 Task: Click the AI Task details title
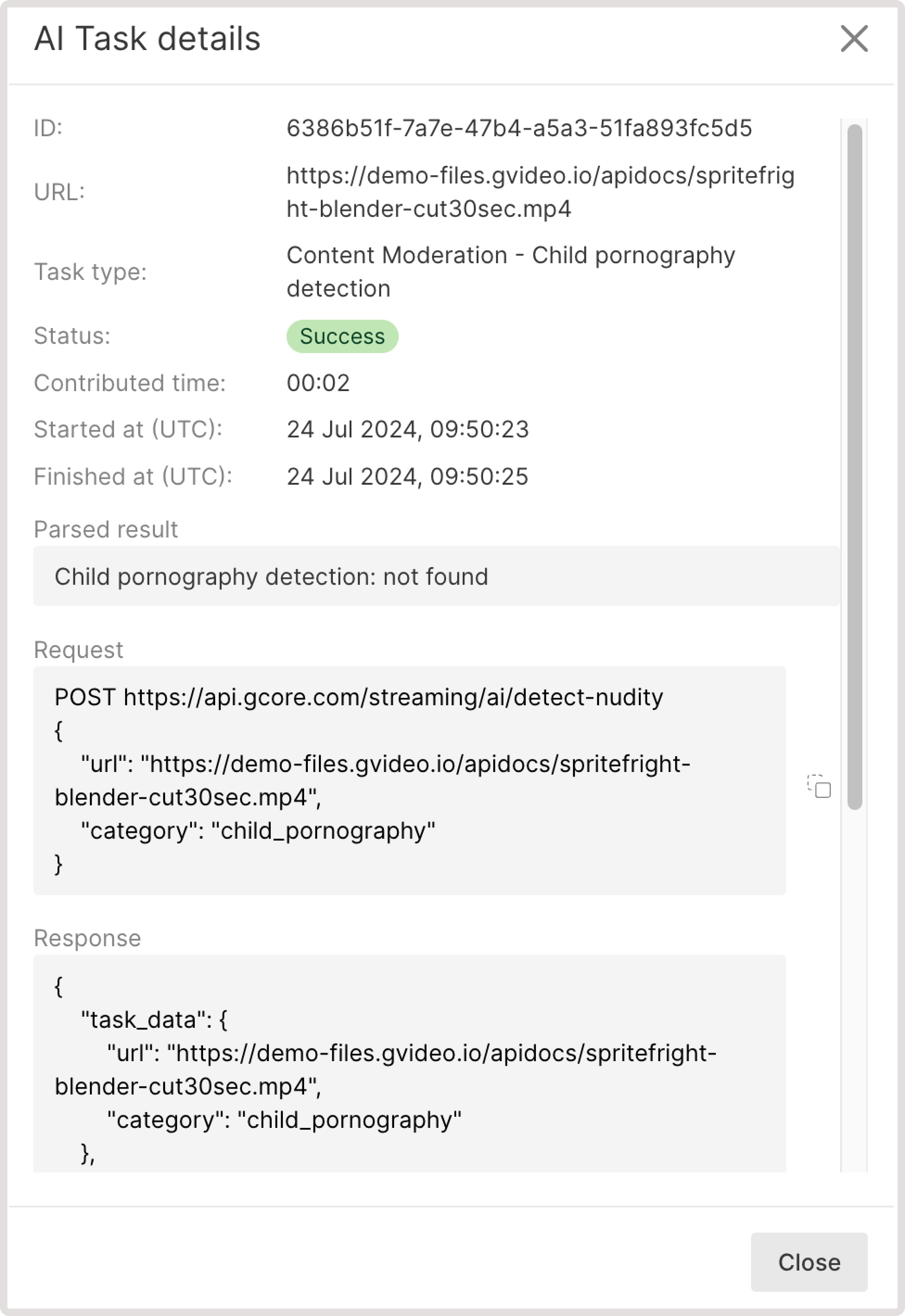click(x=148, y=39)
